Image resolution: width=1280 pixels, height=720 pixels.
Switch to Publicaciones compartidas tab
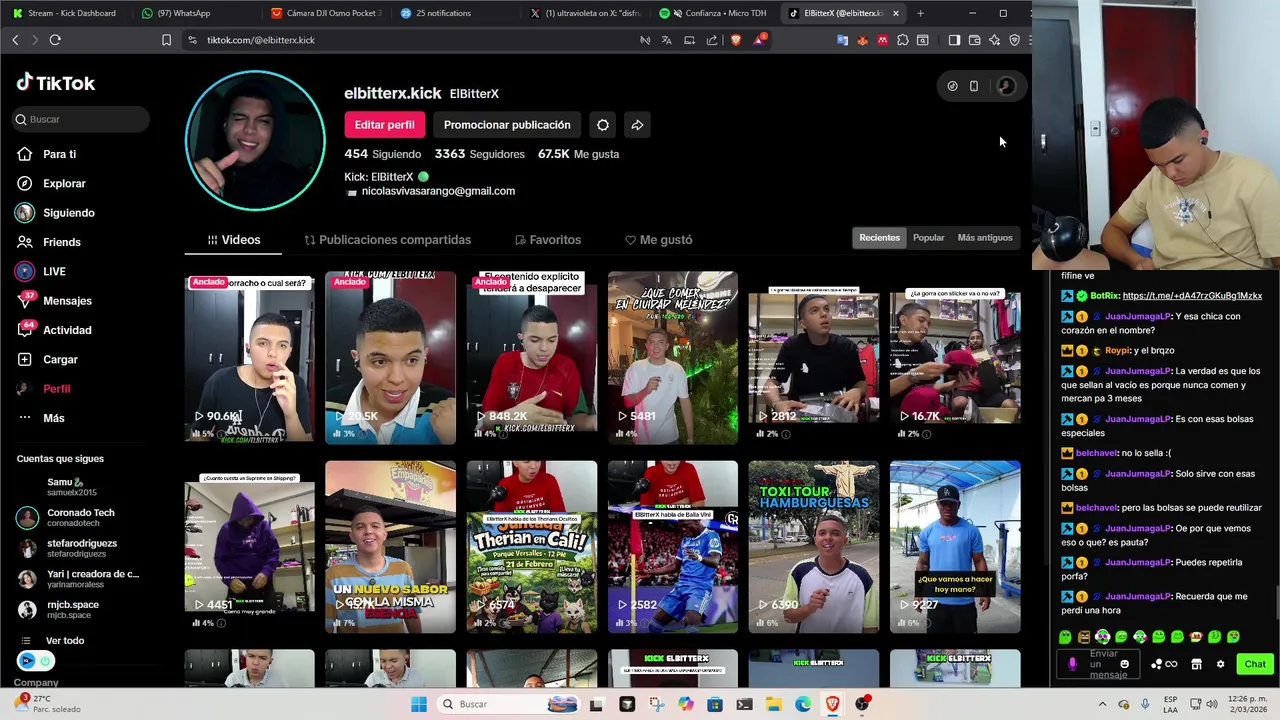(387, 240)
